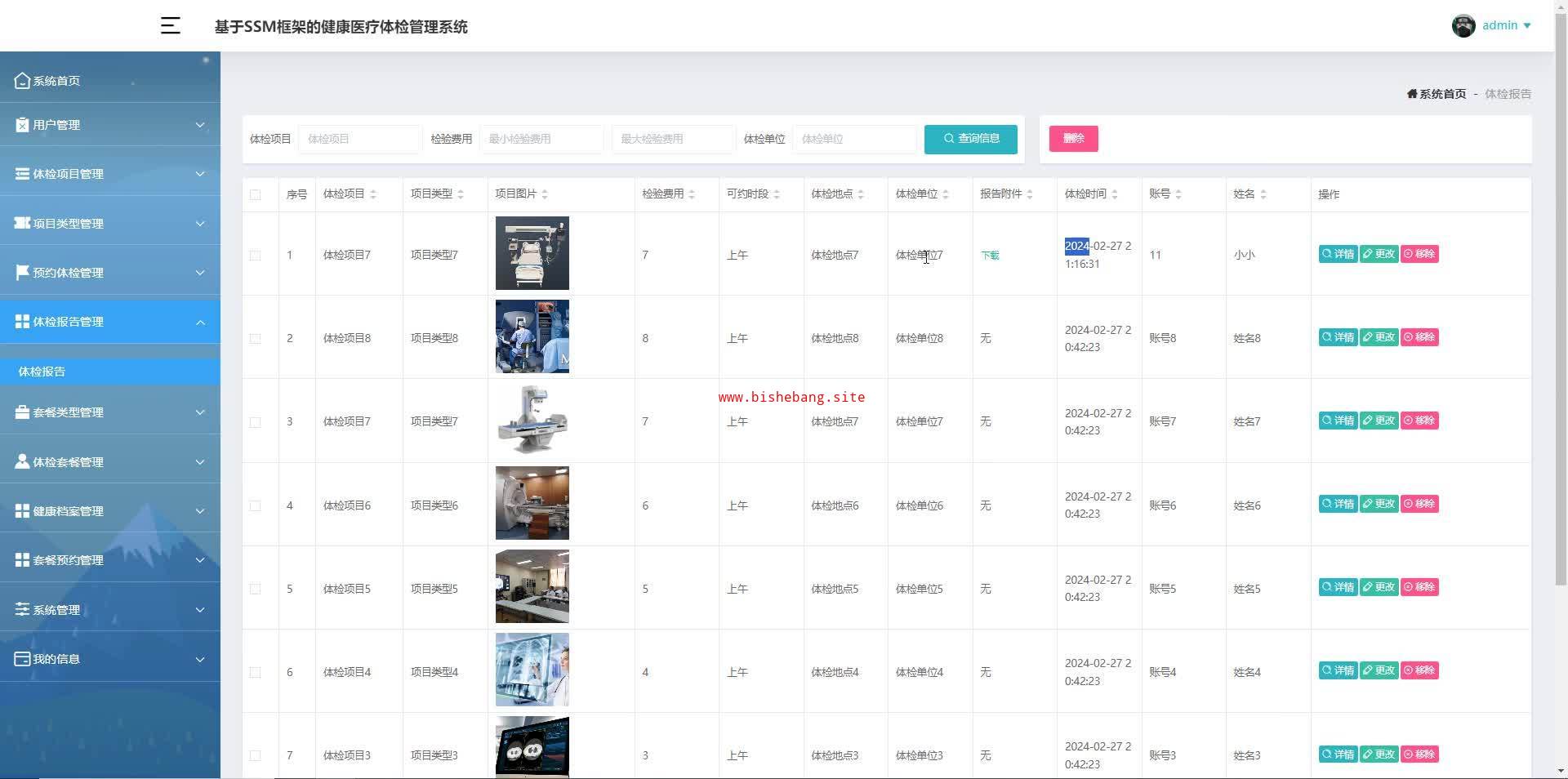
Task: Sort the table by 检验费用 column
Action: [692, 194]
